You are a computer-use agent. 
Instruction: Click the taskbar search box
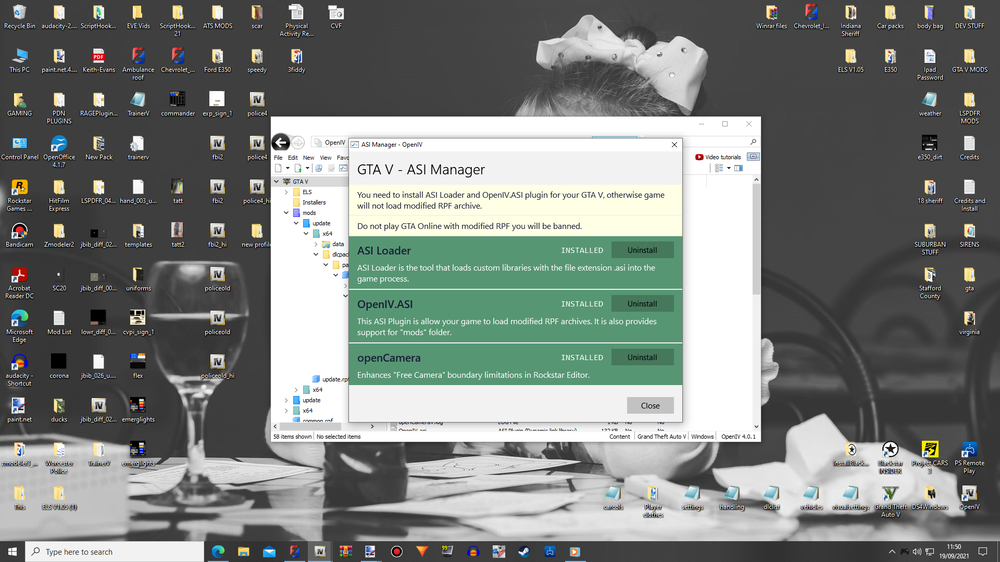click(115, 551)
